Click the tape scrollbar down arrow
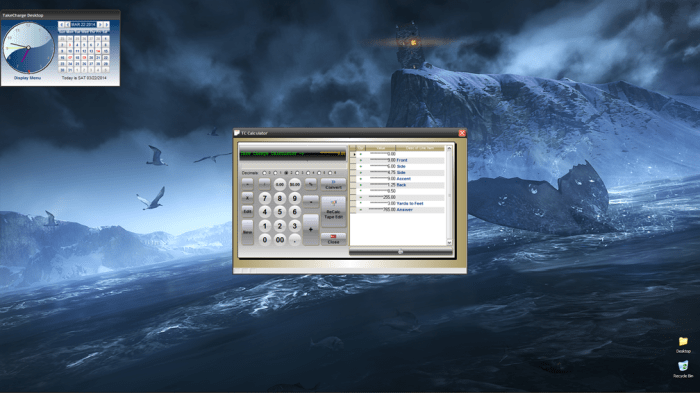The image size is (700, 393). (x=449, y=242)
